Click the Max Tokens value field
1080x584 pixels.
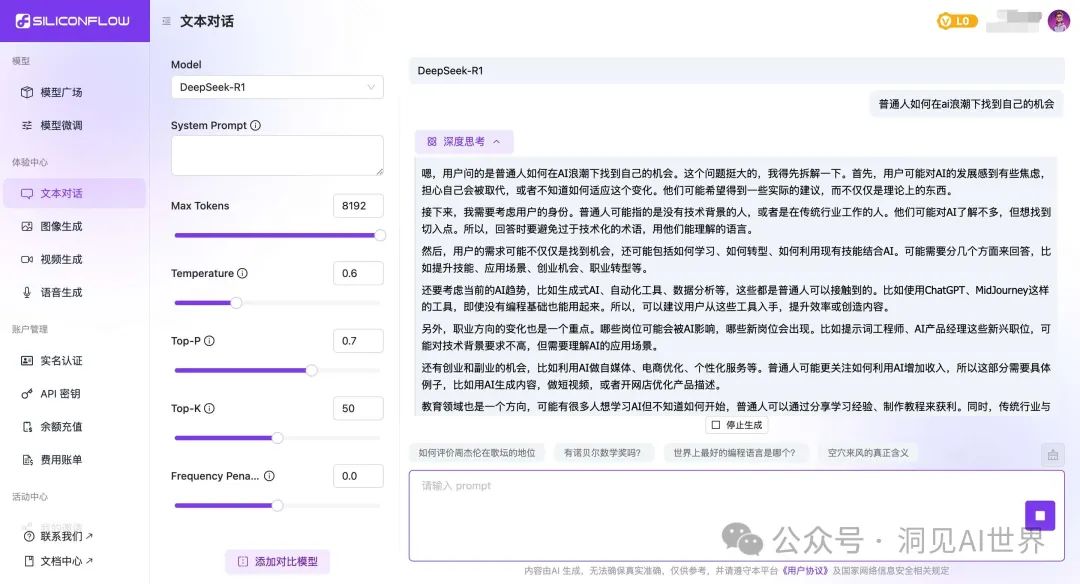click(358, 206)
